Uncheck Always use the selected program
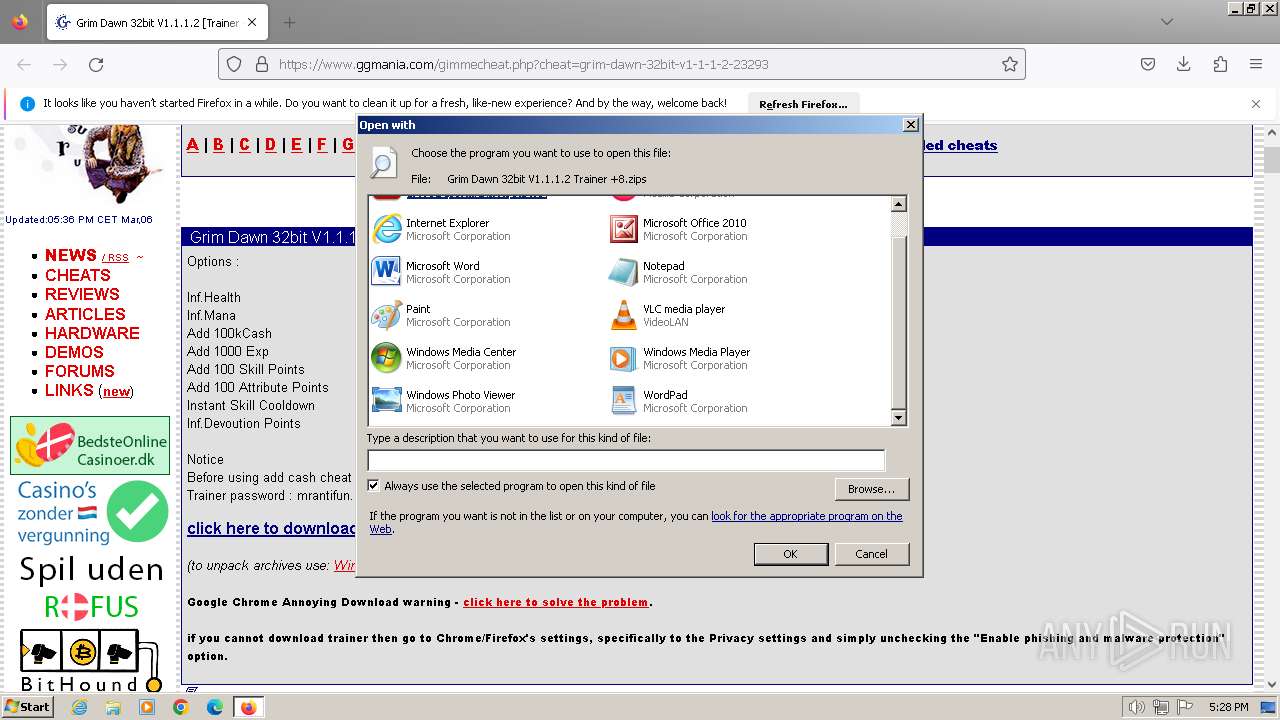This screenshot has width=1280, height=720. tap(374, 486)
